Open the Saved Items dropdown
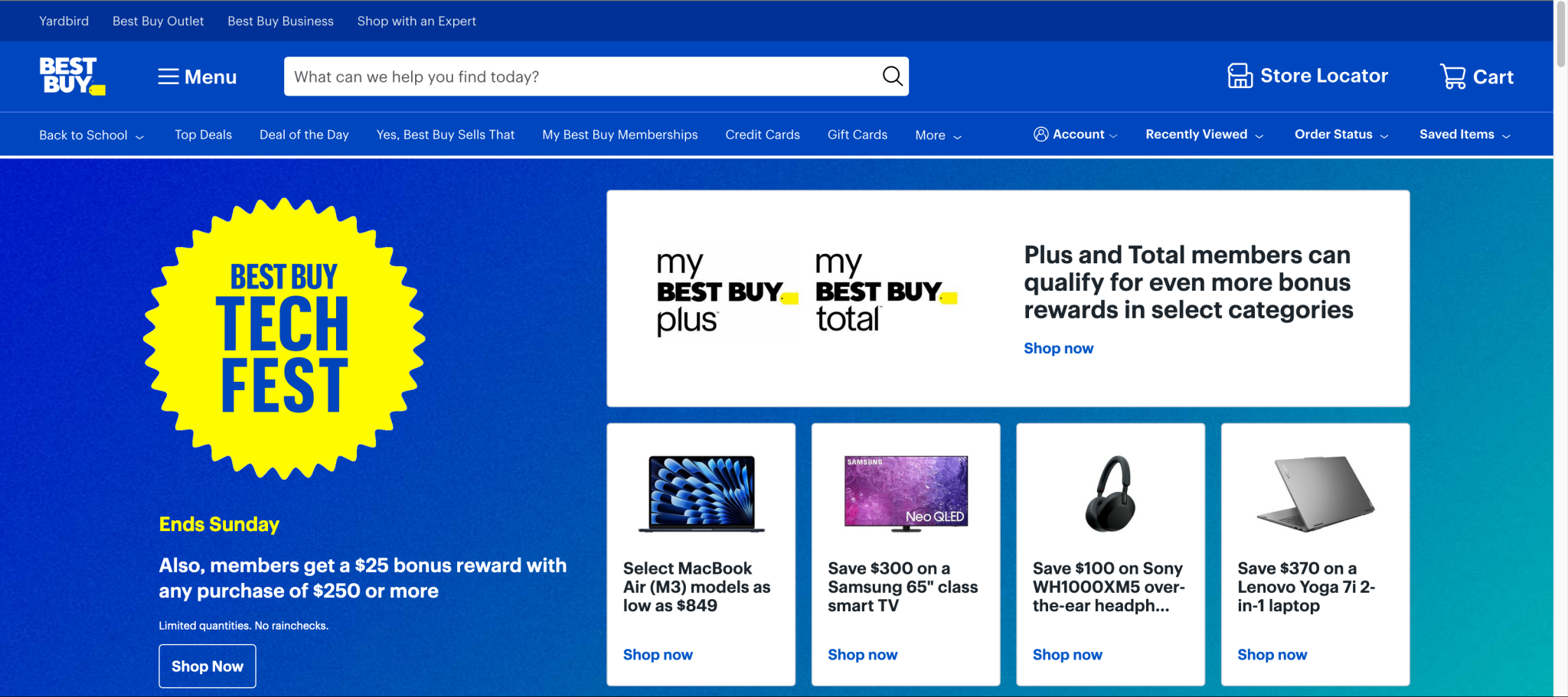The width and height of the screenshot is (1568, 697). coord(1464,135)
